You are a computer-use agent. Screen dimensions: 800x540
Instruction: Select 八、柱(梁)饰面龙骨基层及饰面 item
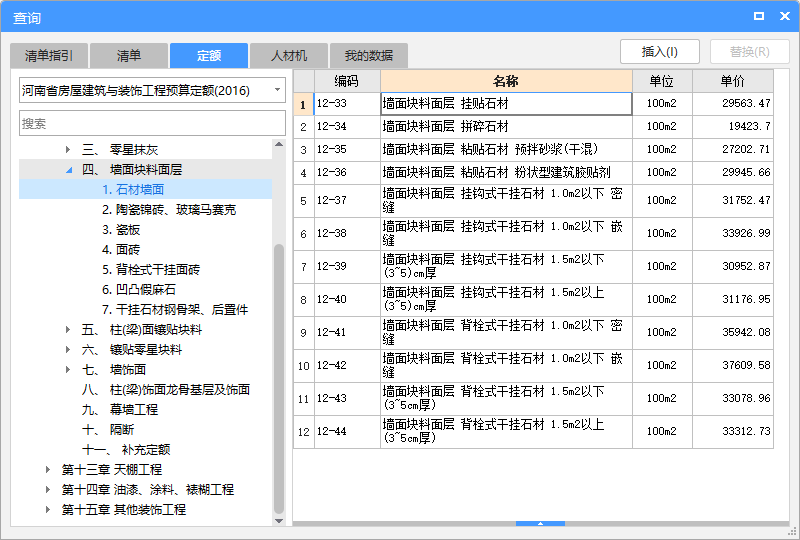click(x=166, y=389)
